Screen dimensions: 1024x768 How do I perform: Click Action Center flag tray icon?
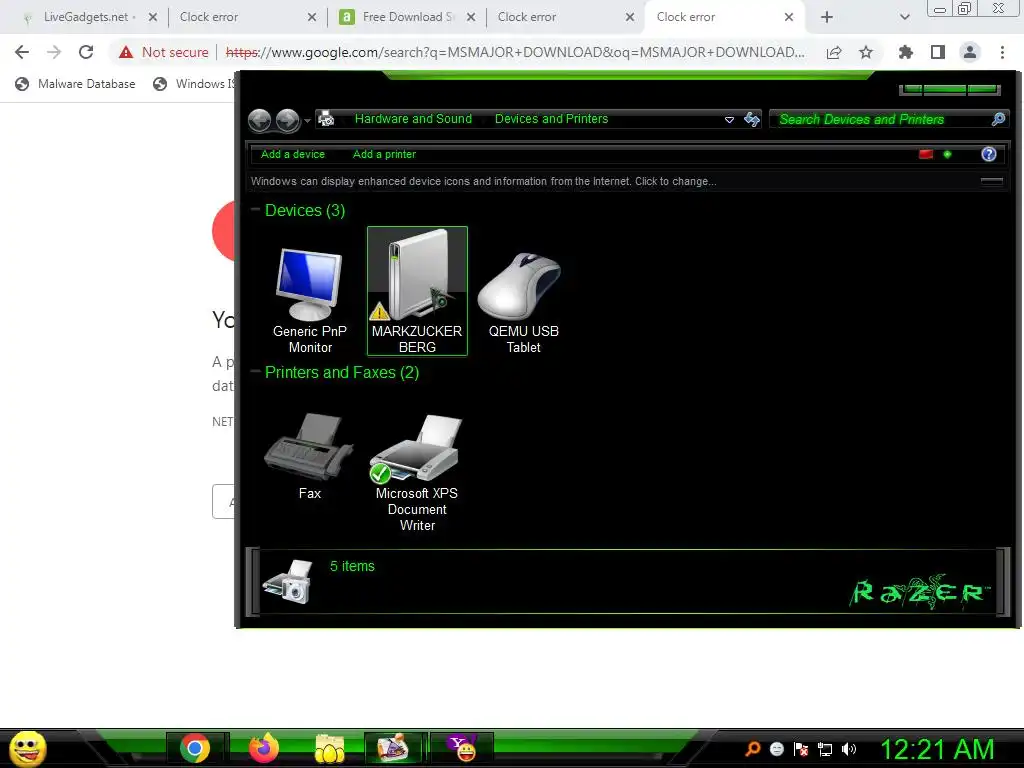click(x=801, y=749)
